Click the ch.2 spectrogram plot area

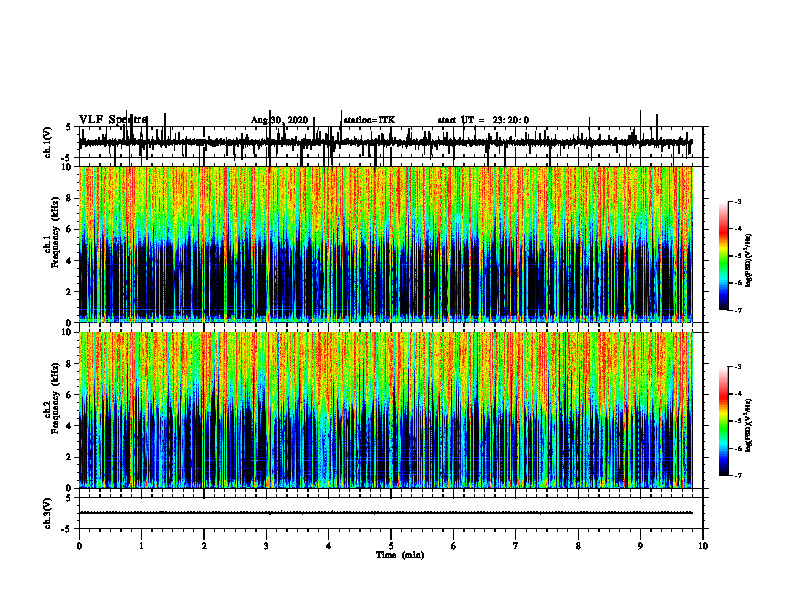[385, 410]
